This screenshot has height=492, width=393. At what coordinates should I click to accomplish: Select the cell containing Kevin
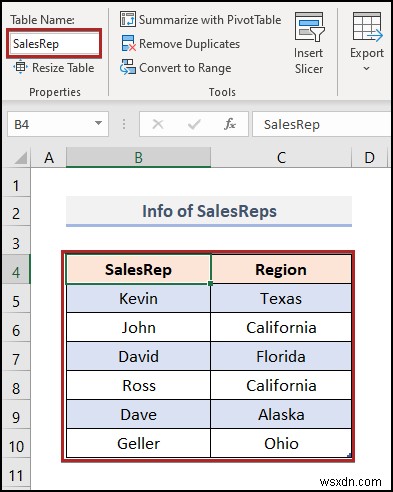pos(138,298)
